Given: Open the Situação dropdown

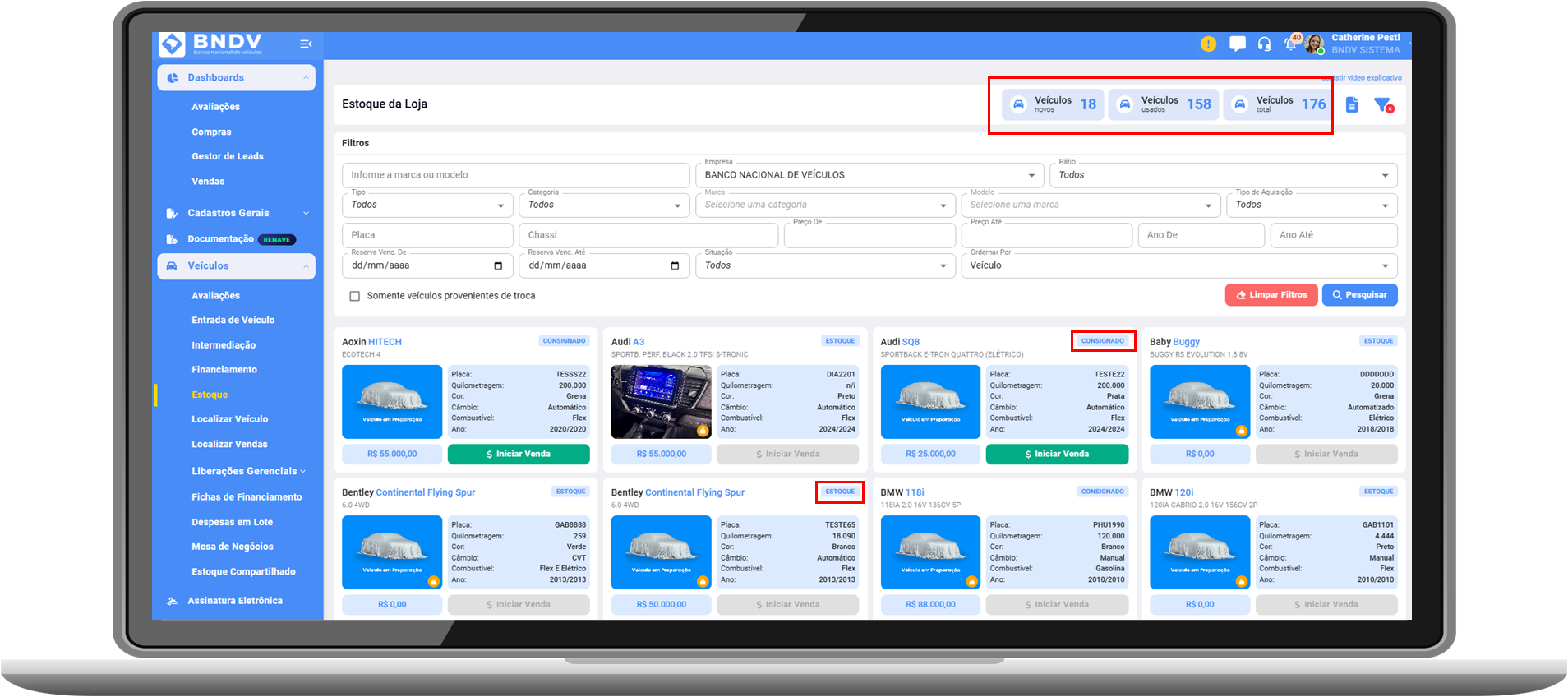Looking at the screenshot, I should tap(826, 265).
